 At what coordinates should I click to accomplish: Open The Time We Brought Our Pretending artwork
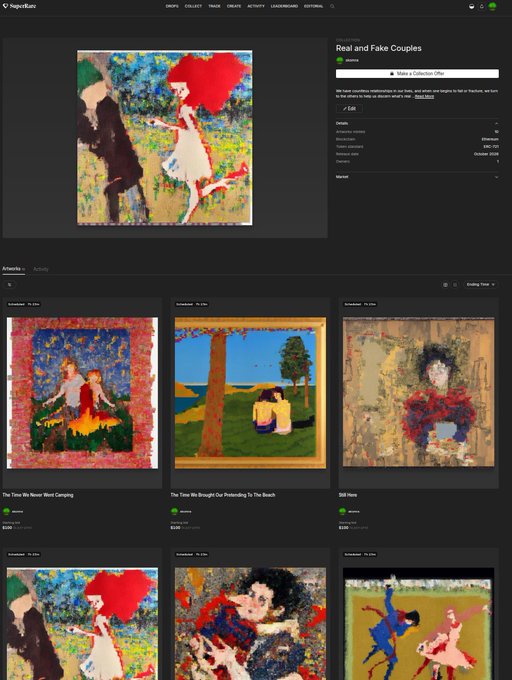pyautogui.click(x=250, y=393)
